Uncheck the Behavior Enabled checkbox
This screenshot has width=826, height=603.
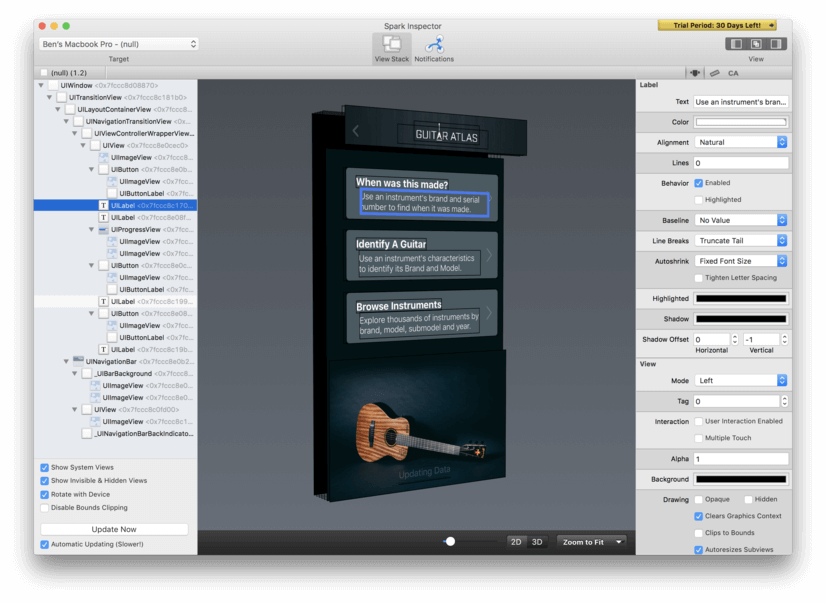click(x=699, y=183)
